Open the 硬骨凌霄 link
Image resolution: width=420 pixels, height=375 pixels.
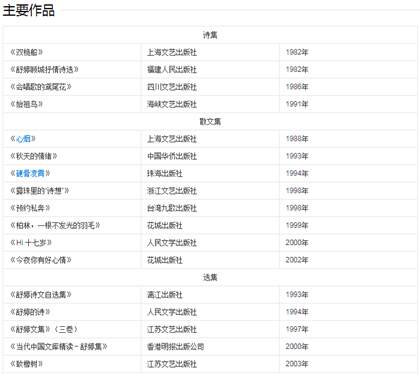click(x=30, y=173)
